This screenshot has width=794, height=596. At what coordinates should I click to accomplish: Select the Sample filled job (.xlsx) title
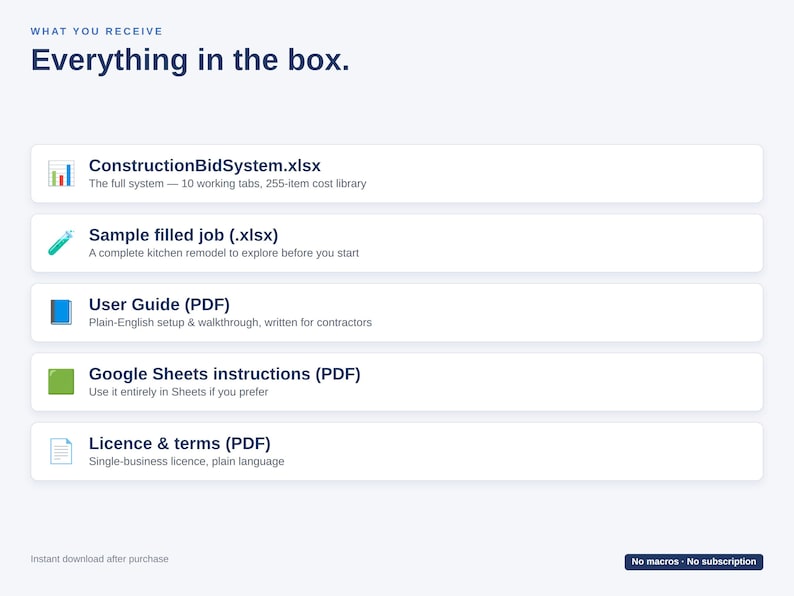pyautogui.click(x=183, y=235)
